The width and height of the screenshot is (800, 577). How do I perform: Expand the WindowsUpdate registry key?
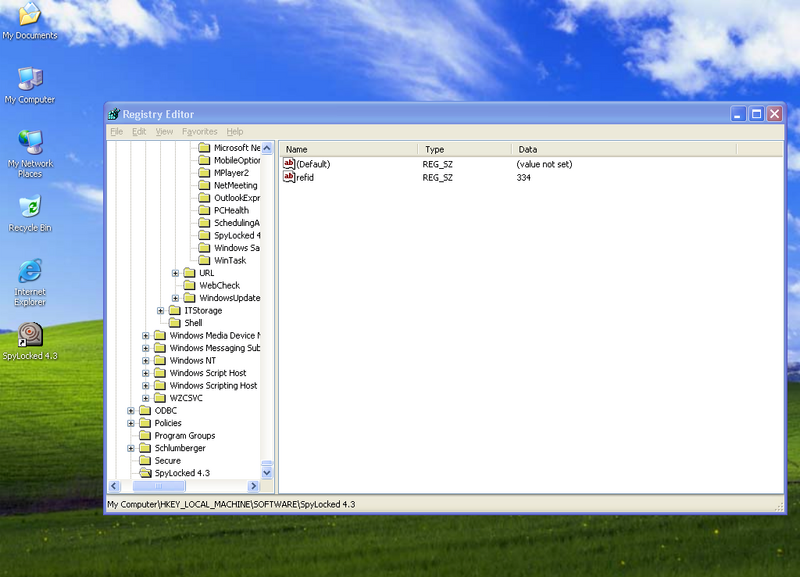click(x=175, y=298)
